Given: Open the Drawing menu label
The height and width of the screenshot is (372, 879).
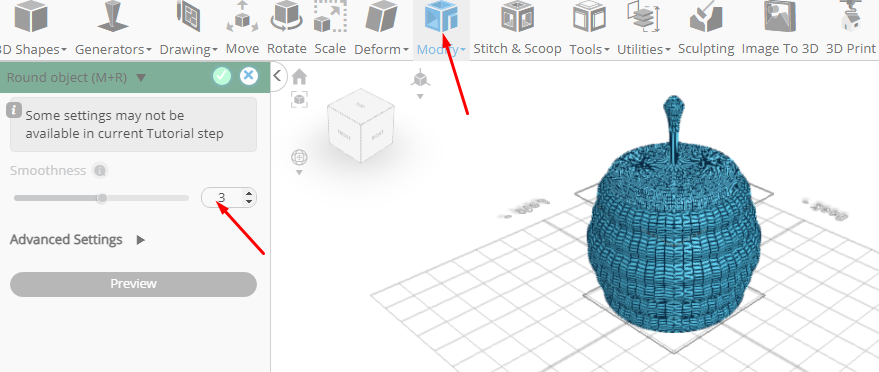Looking at the screenshot, I should pos(188,49).
